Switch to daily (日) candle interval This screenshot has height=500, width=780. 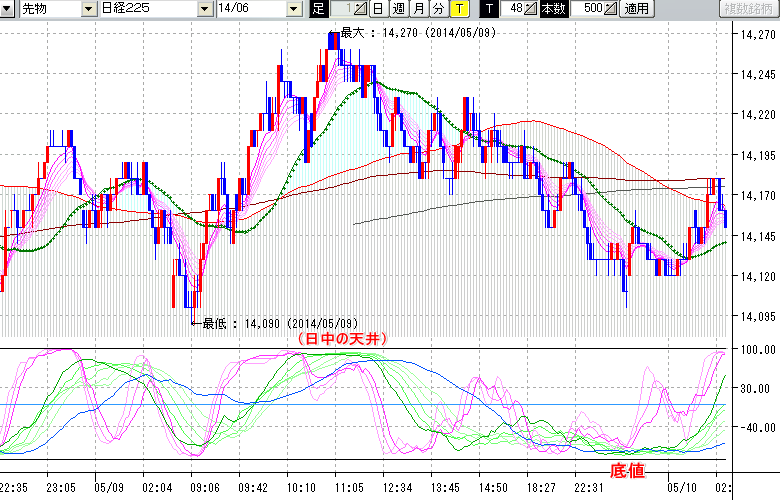(x=377, y=9)
